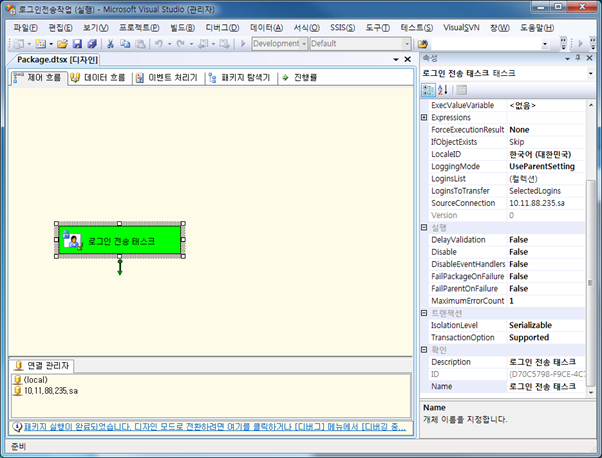Click the Undo arrow icon

click(159, 44)
